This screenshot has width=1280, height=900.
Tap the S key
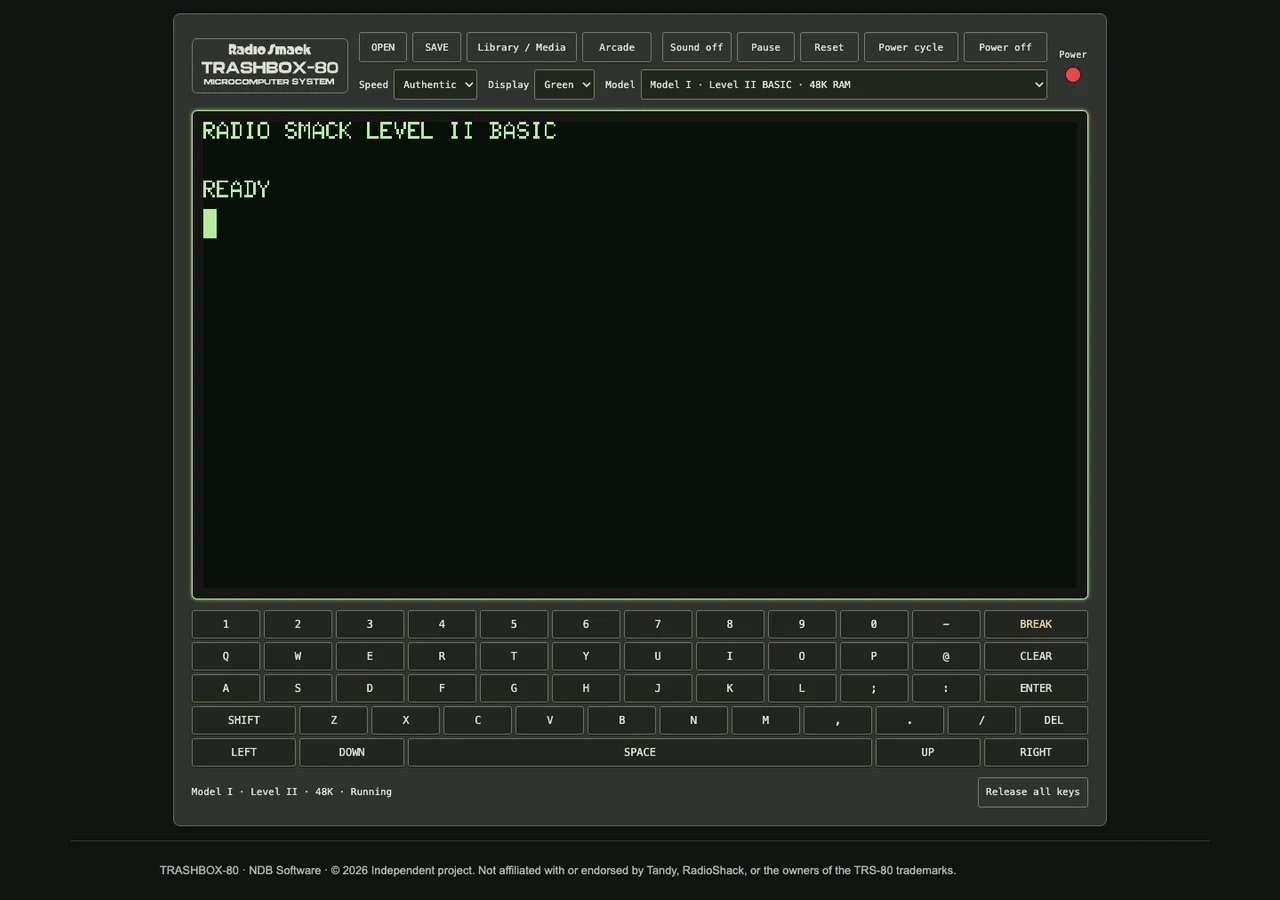tap(298, 688)
